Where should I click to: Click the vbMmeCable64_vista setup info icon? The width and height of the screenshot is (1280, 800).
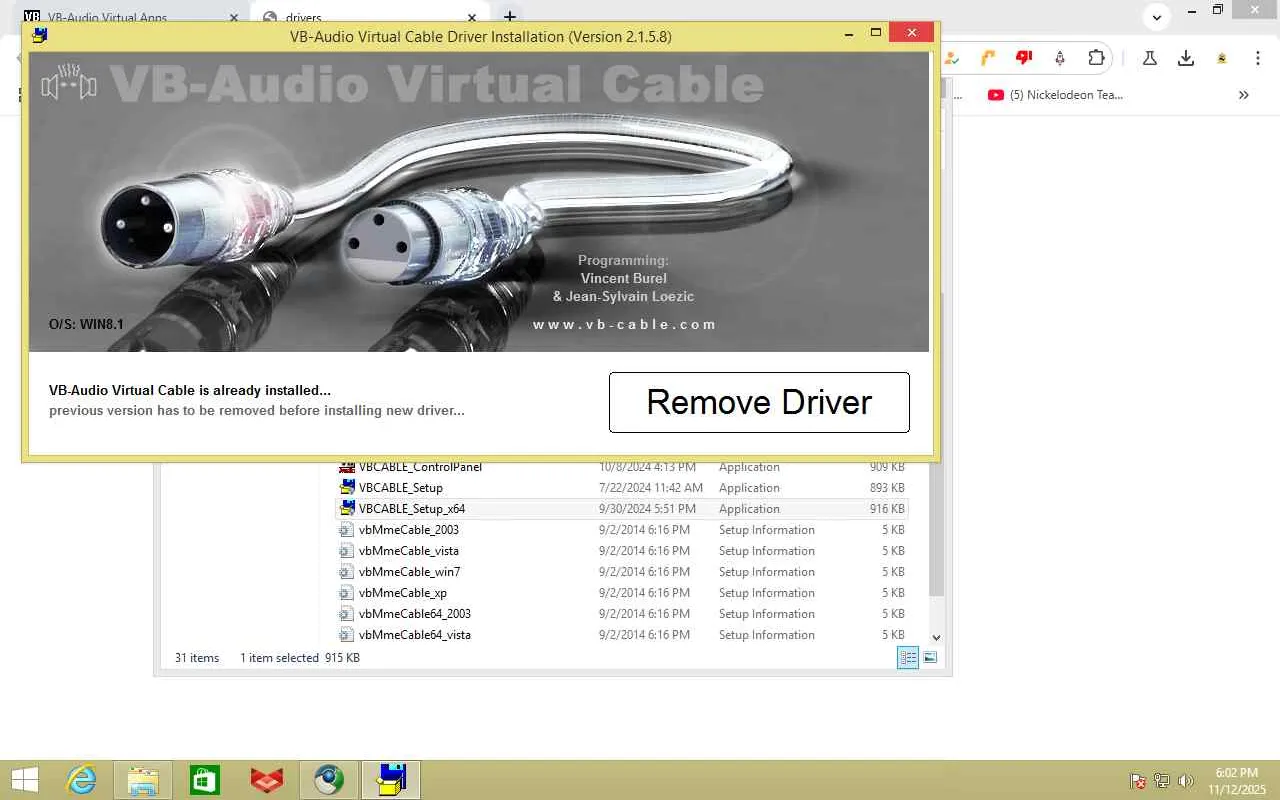pyautogui.click(x=347, y=635)
